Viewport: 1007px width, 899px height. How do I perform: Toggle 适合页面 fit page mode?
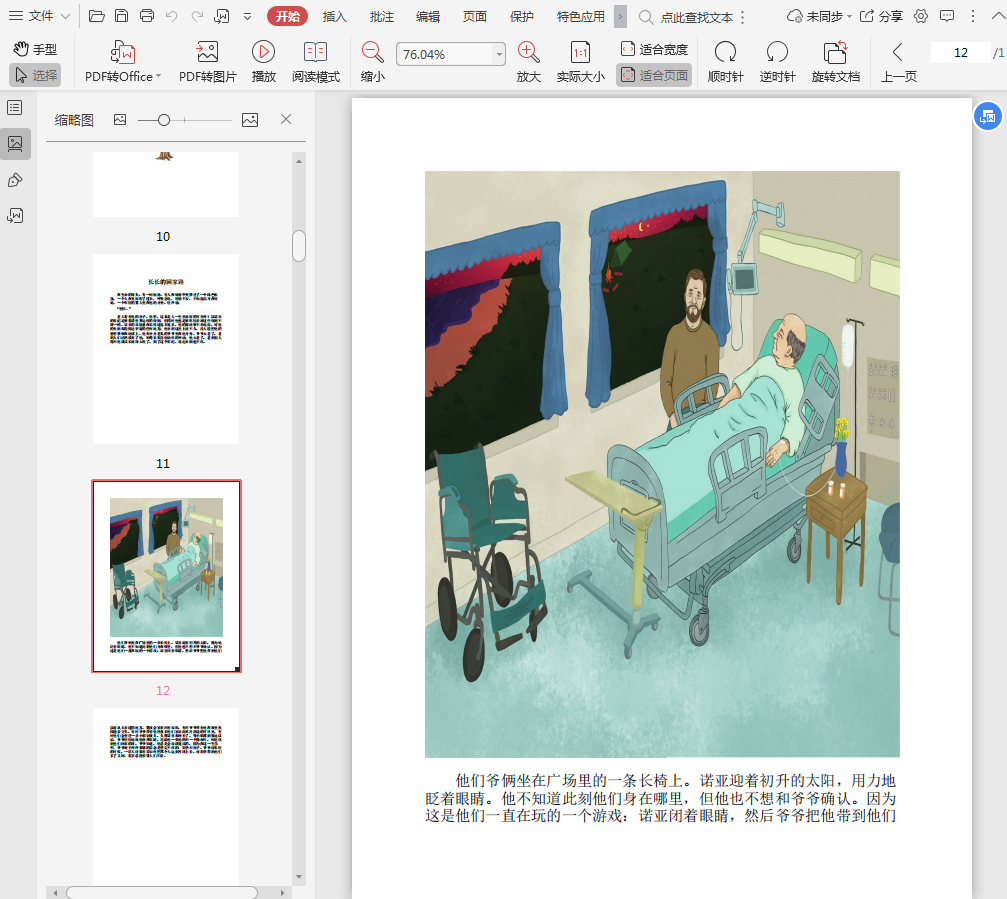point(654,75)
